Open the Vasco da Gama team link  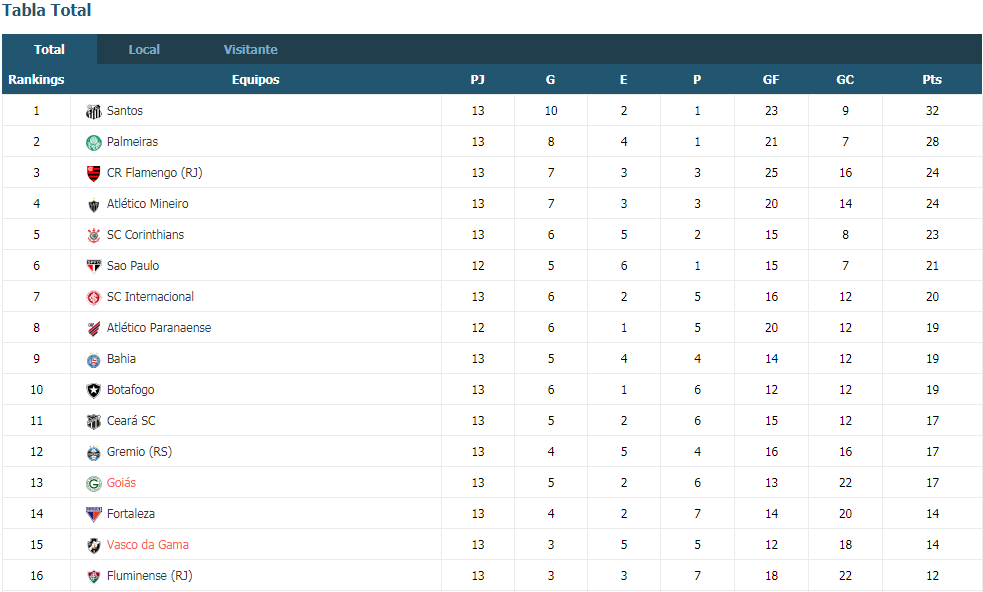point(147,545)
